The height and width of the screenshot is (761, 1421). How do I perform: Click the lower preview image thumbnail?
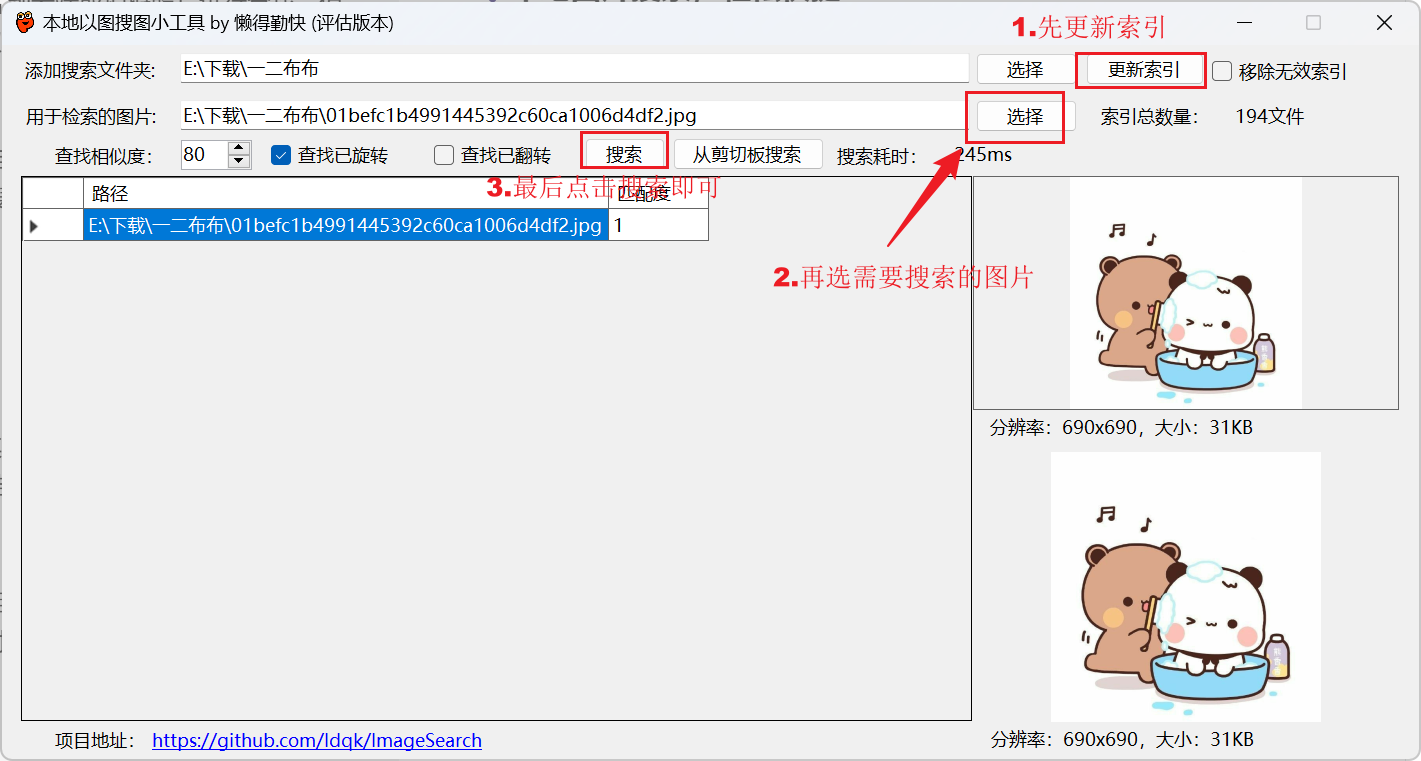tap(1186, 587)
